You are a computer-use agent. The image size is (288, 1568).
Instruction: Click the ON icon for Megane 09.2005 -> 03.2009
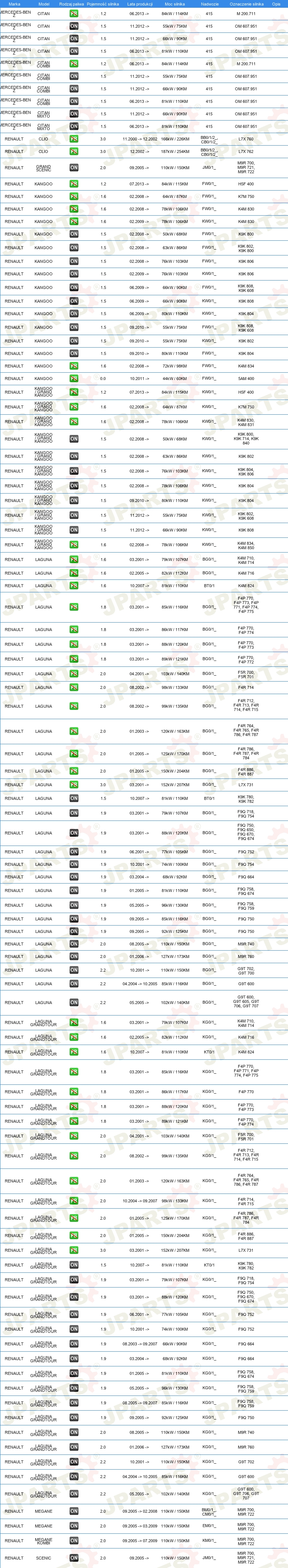click(x=74, y=1525)
